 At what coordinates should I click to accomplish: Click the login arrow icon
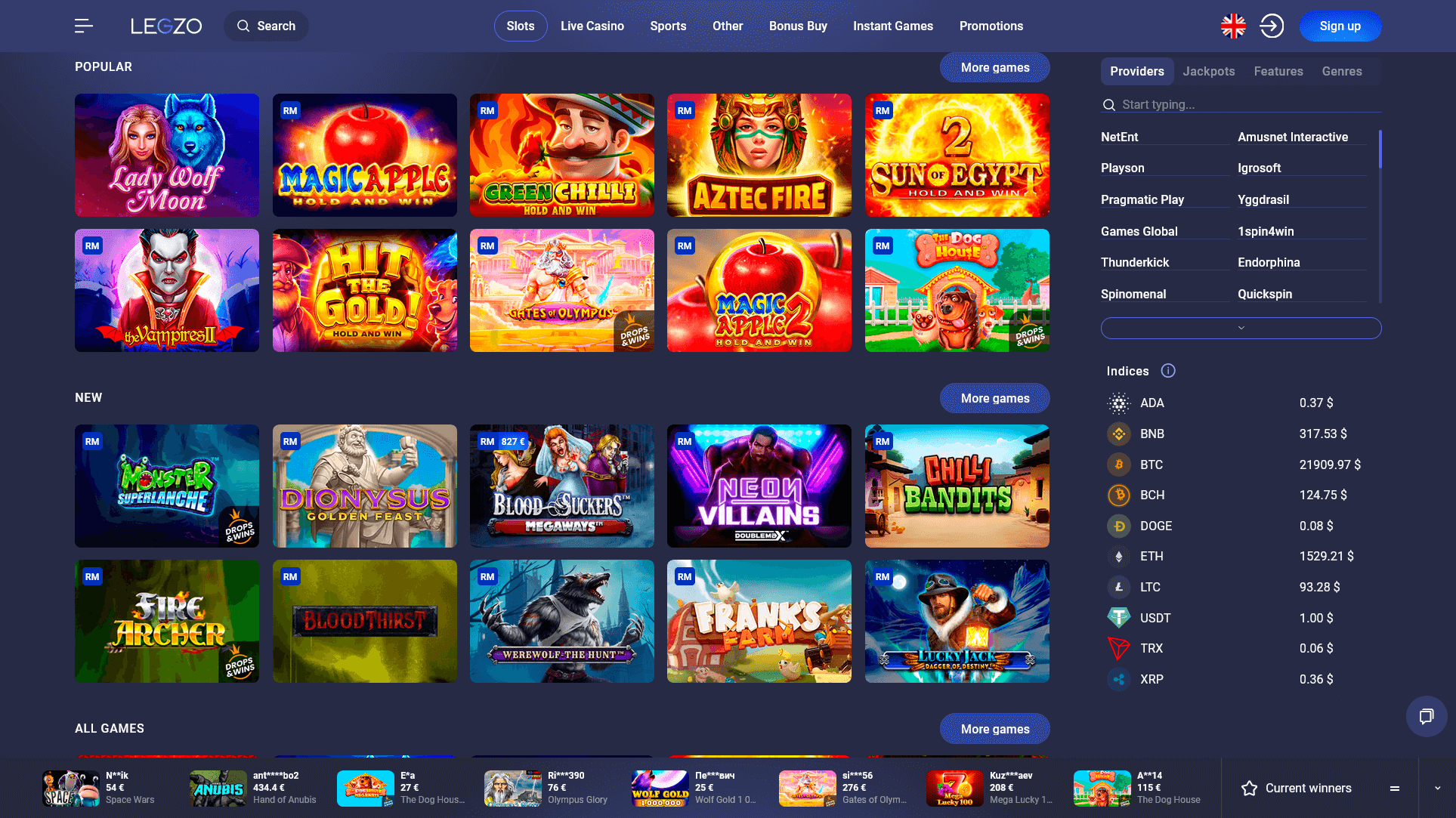pos(1272,26)
